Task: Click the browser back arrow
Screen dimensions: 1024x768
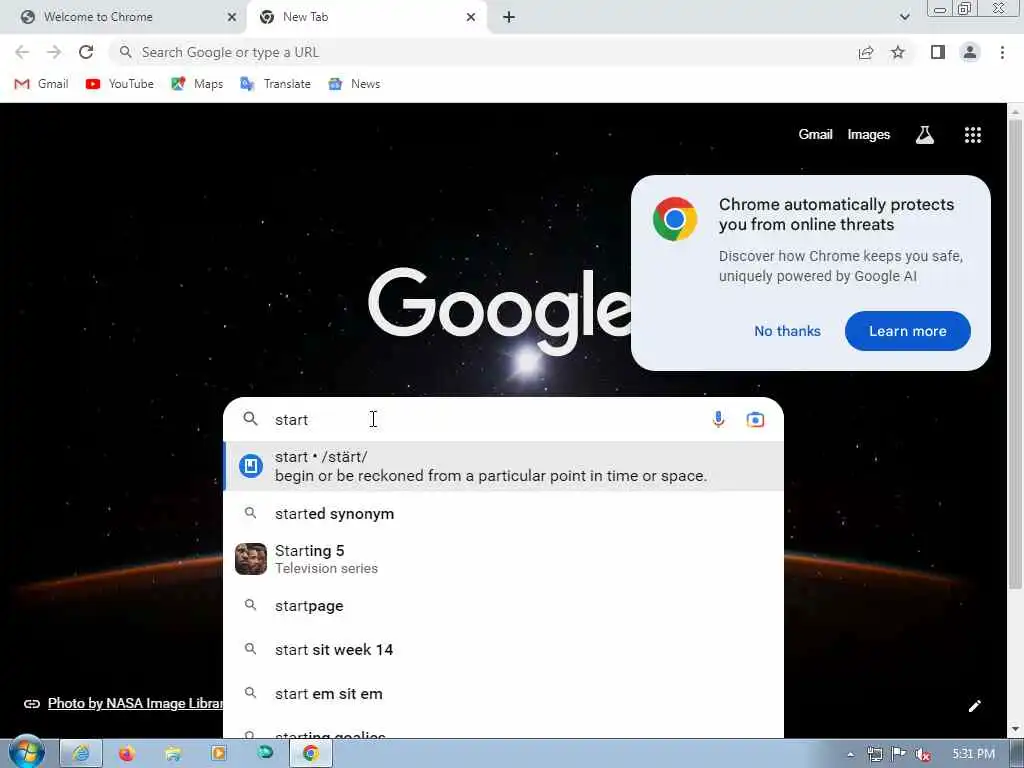Action: (22, 52)
